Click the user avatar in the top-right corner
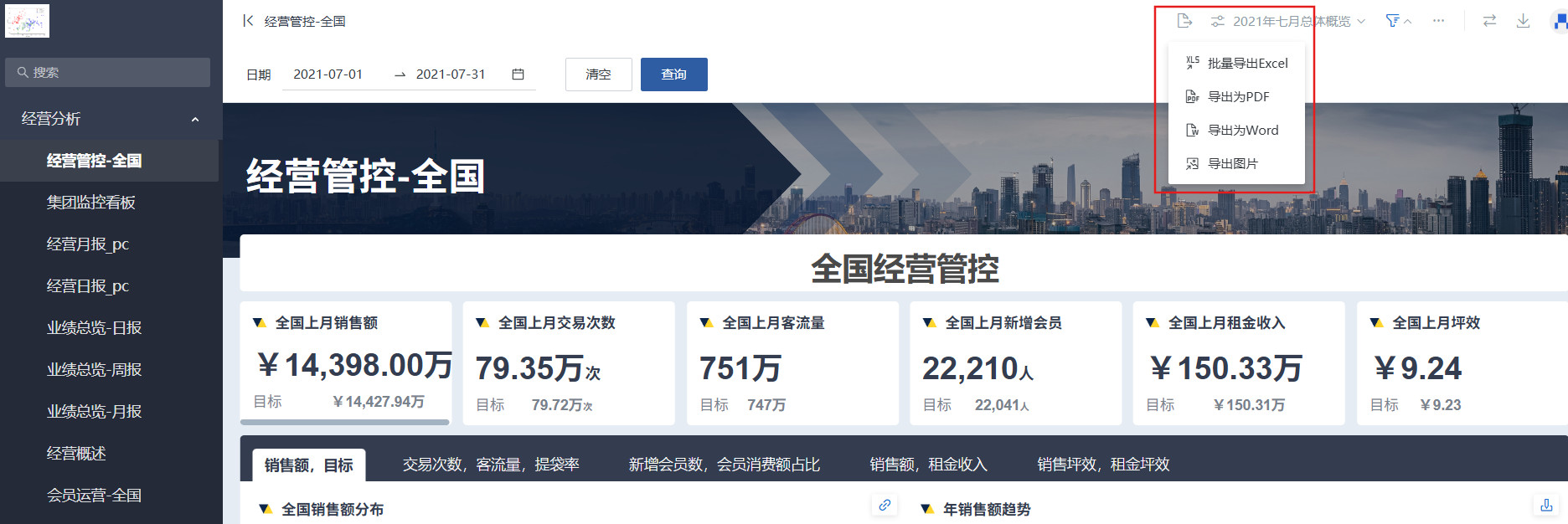The width and height of the screenshot is (1568, 524). pyautogui.click(x=1560, y=22)
